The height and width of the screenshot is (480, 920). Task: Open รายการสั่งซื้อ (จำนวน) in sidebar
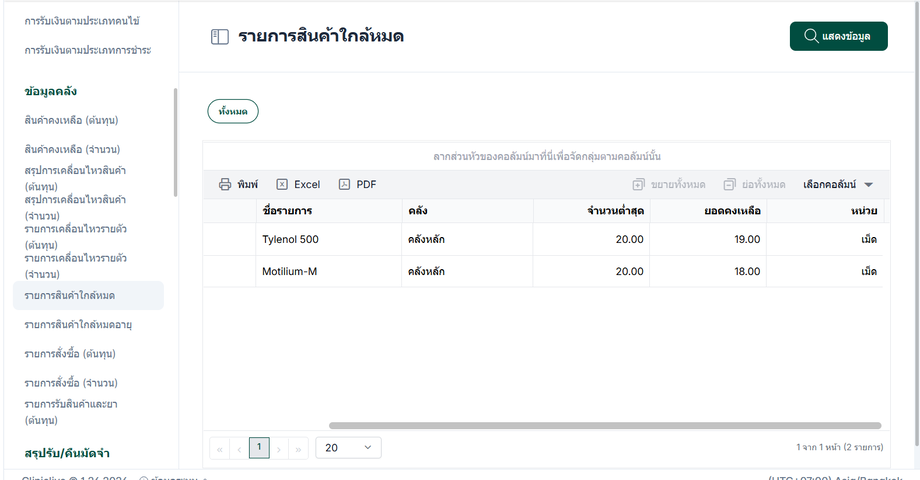click(71, 383)
